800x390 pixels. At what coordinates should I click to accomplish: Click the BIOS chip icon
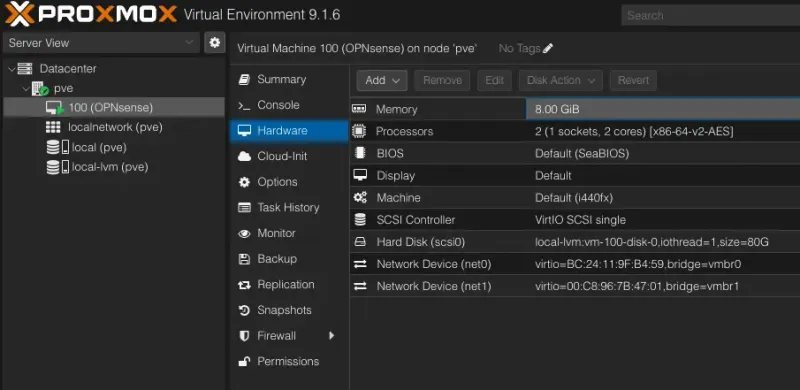(x=360, y=153)
